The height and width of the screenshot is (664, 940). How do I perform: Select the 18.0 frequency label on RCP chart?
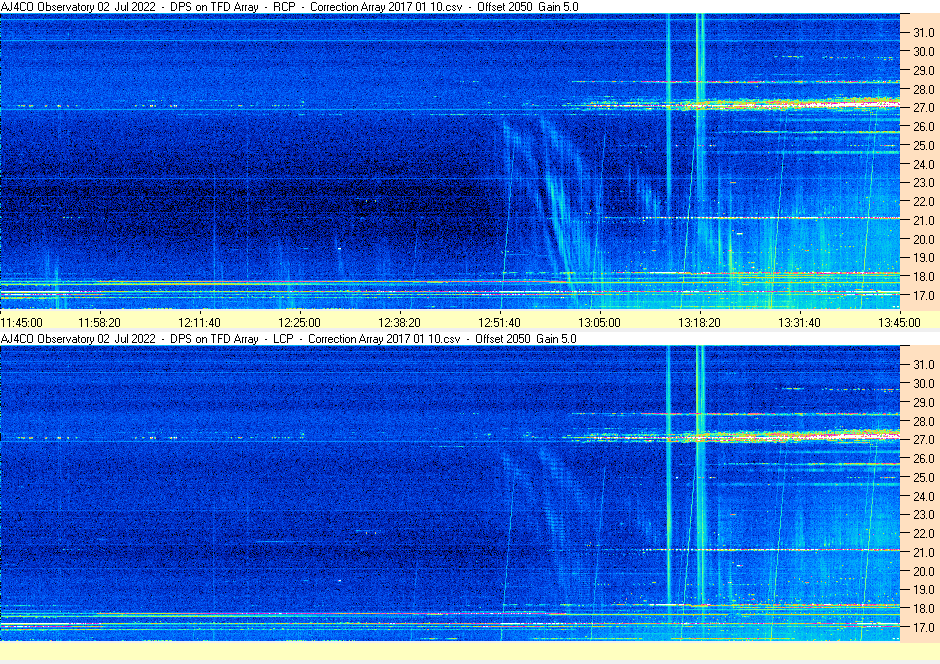924,277
